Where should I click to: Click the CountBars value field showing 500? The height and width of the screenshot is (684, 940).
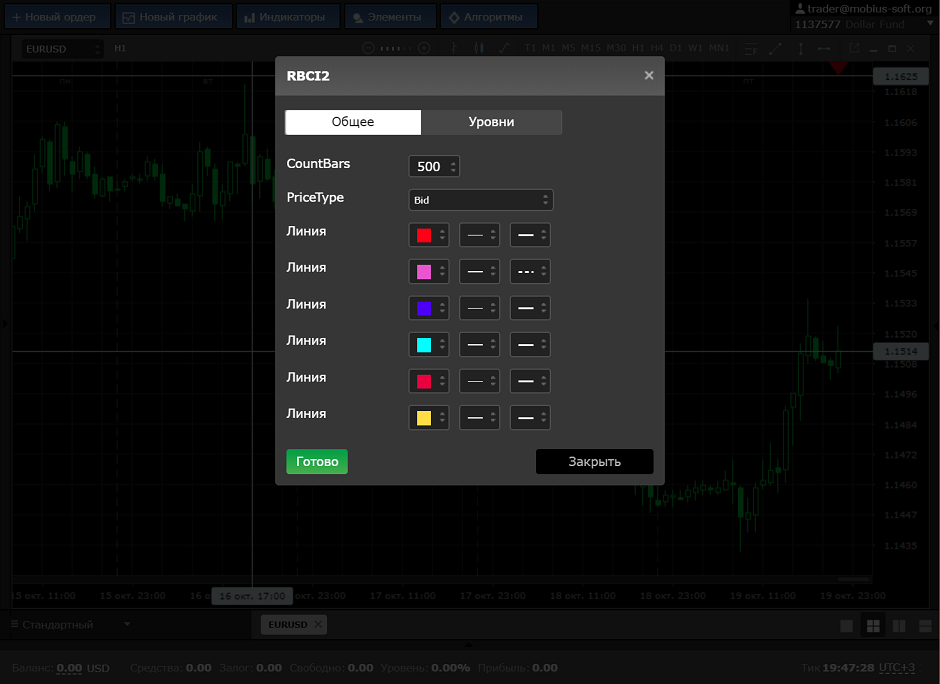[x=430, y=167]
